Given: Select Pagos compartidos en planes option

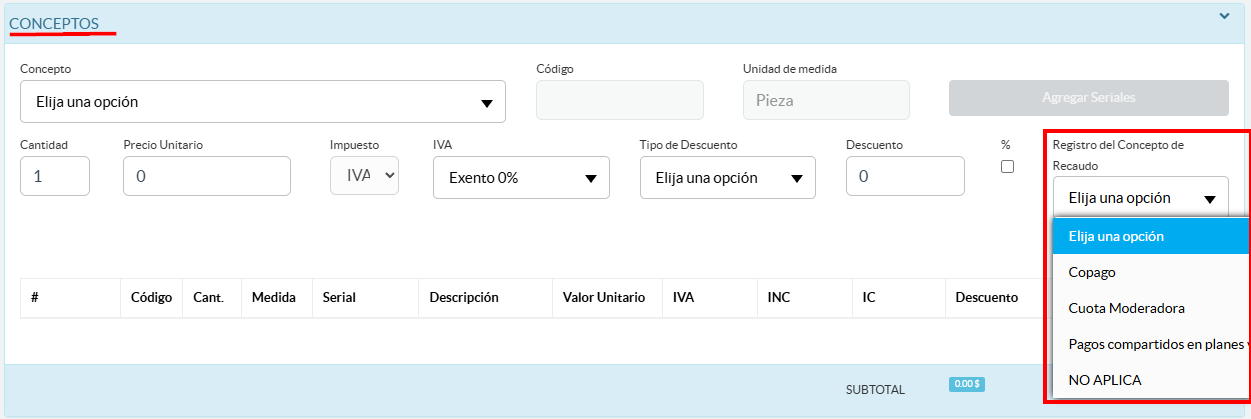Looking at the screenshot, I should pyautogui.click(x=1150, y=344).
